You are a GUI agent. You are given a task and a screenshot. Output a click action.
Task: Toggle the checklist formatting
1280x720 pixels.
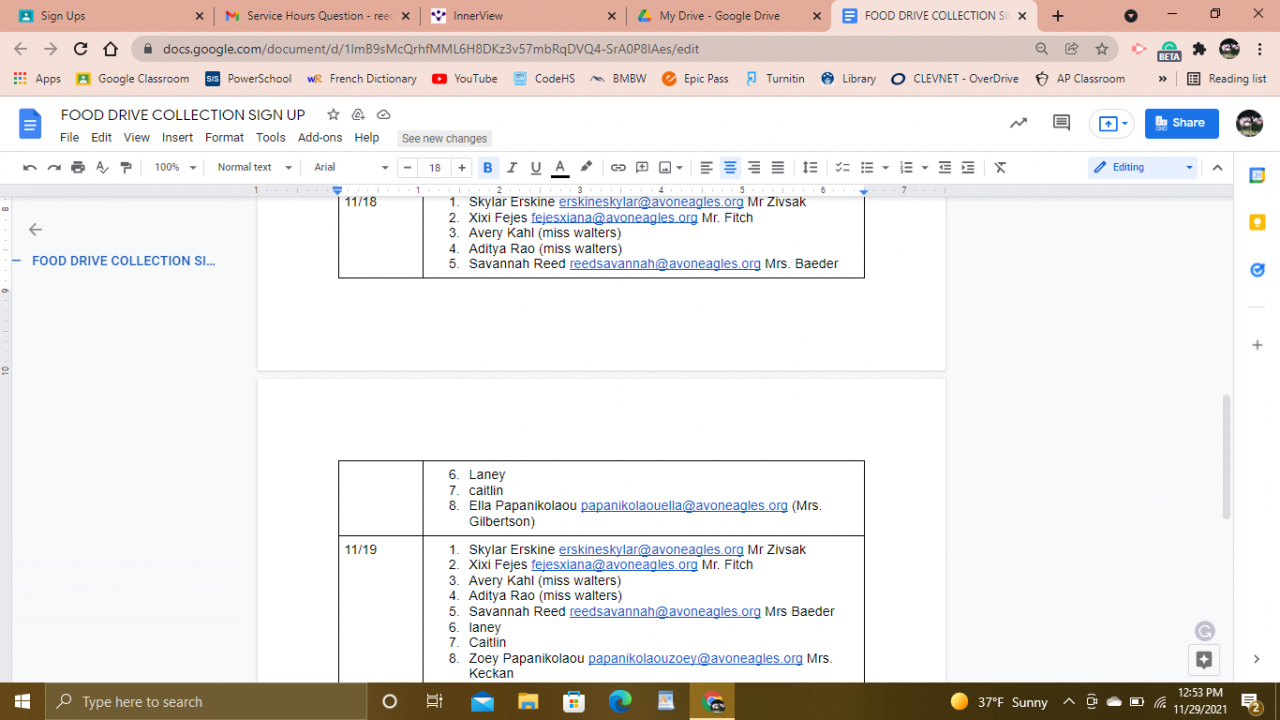pyautogui.click(x=843, y=168)
